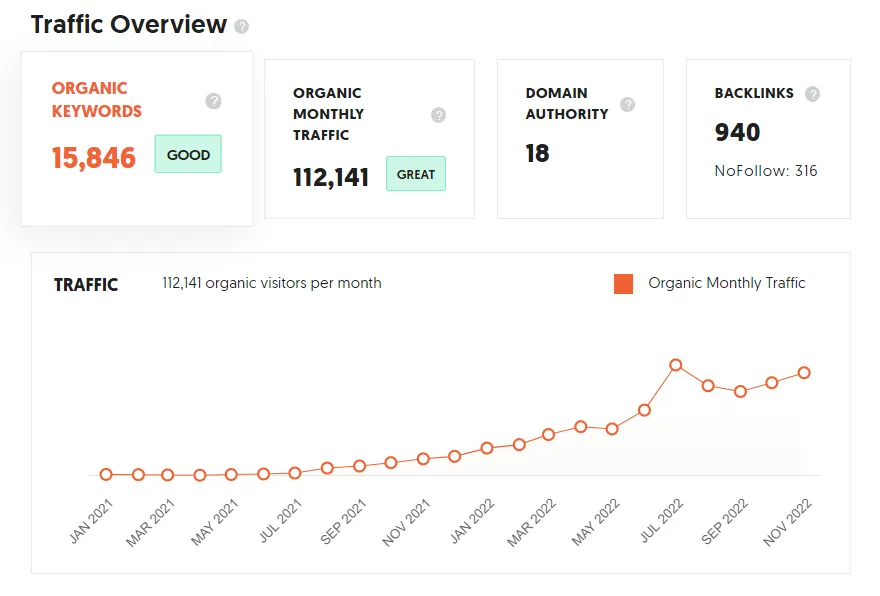Click the 112,141 monthly traffic card value

coord(331,177)
